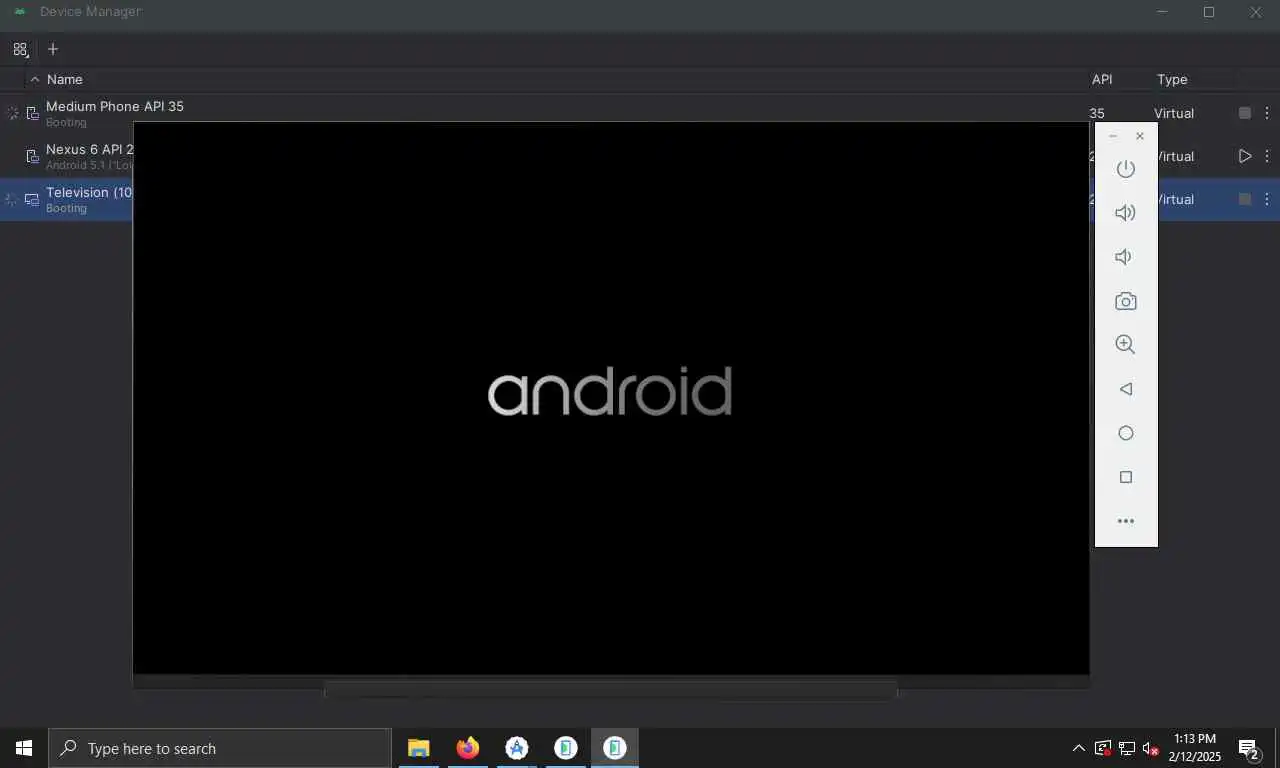
Task: Click API value 35 in first row
Action: point(1097,113)
